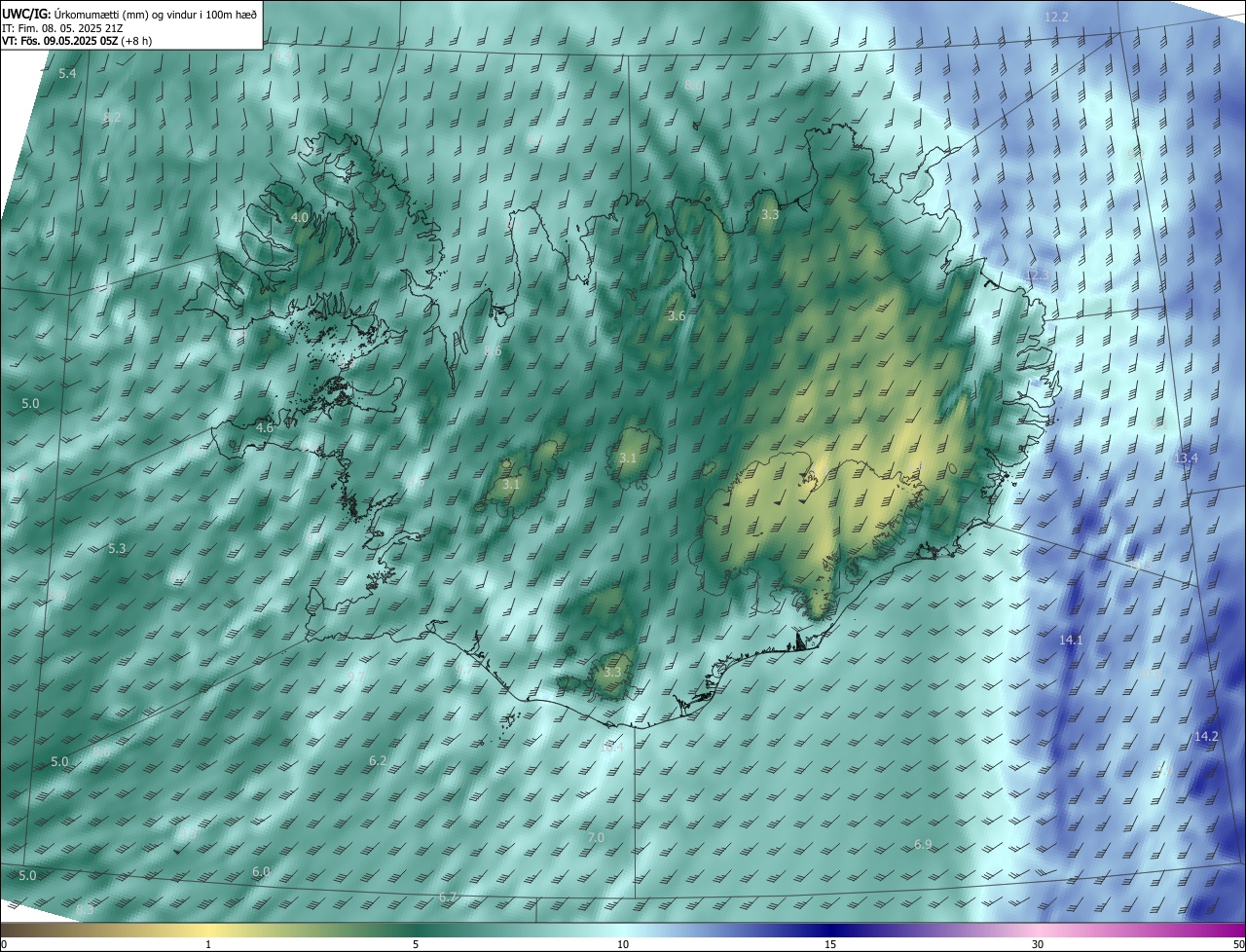Click the 12.2 value label
The width and height of the screenshot is (1246, 952).
click(x=1056, y=18)
